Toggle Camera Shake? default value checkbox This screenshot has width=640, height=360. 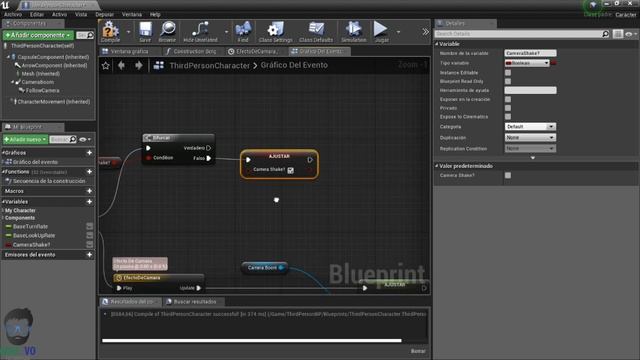(508, 176)
